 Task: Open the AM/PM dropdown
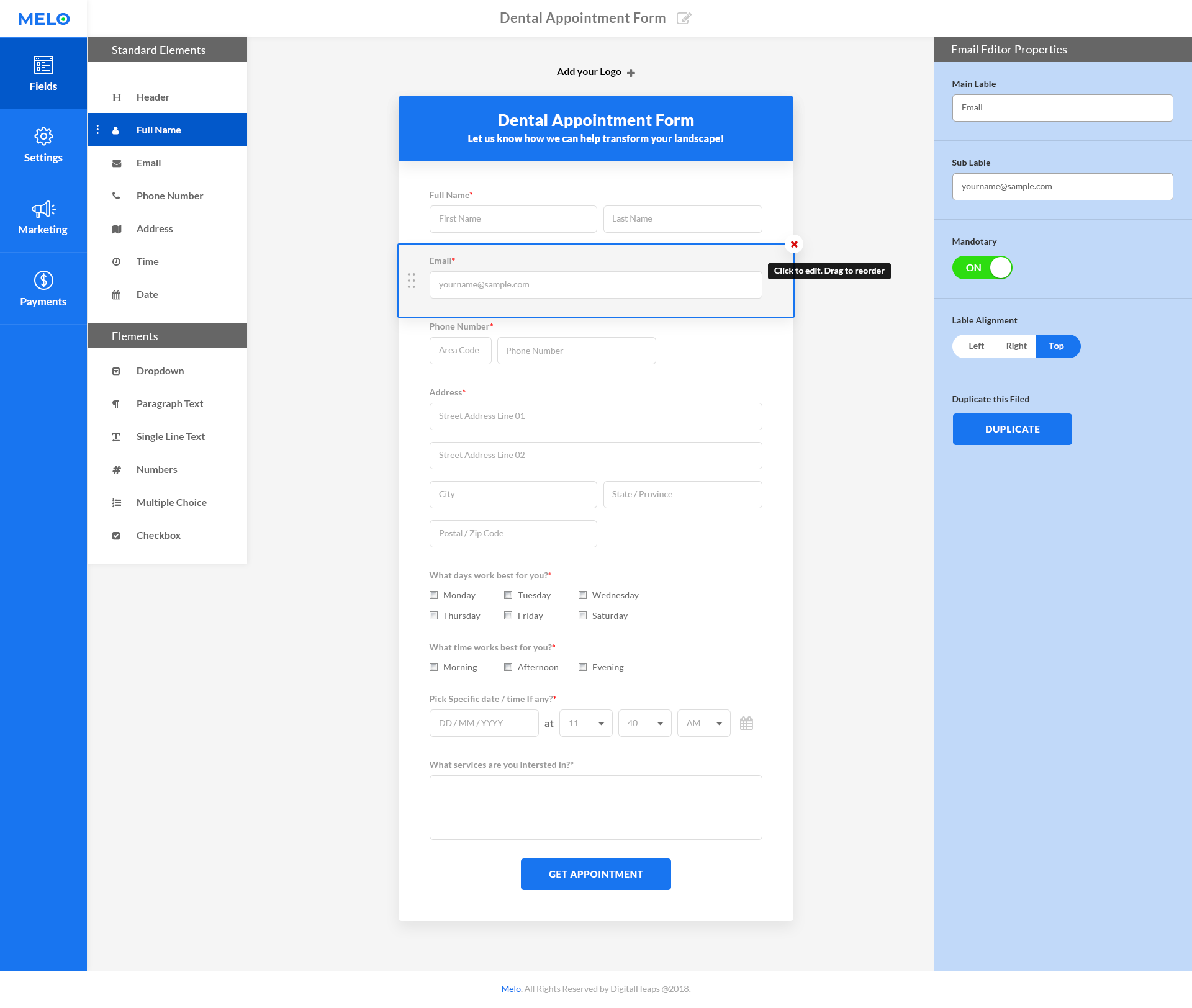(x=703, y=723)
